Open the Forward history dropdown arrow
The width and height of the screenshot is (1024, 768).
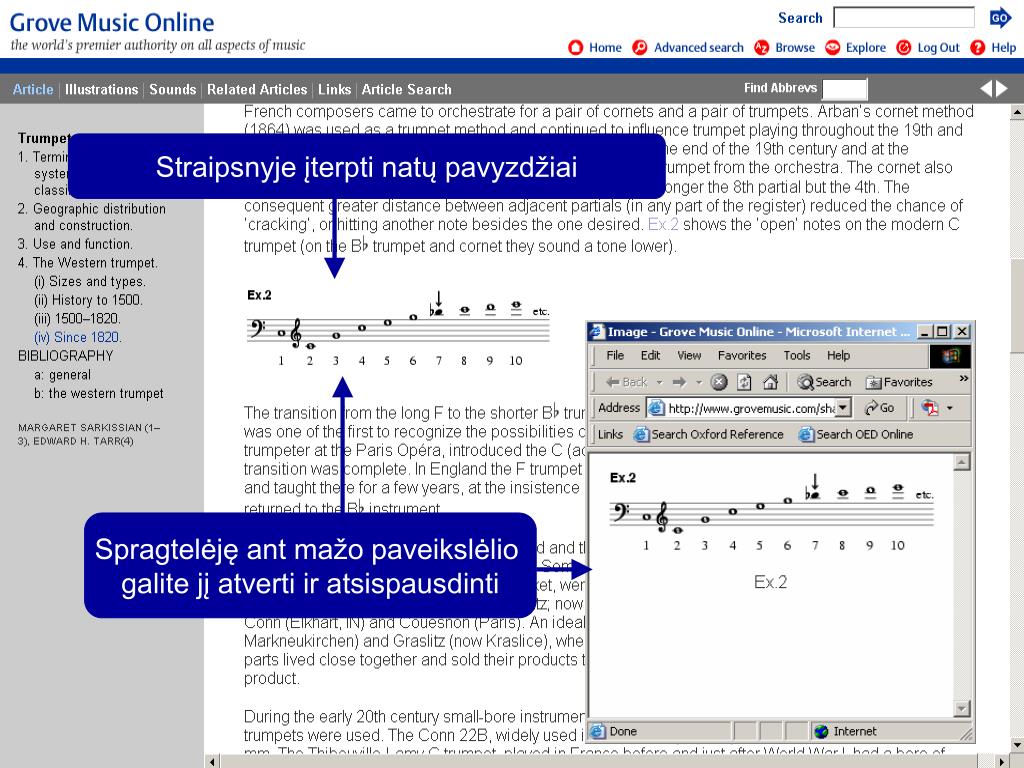point(699,382)
